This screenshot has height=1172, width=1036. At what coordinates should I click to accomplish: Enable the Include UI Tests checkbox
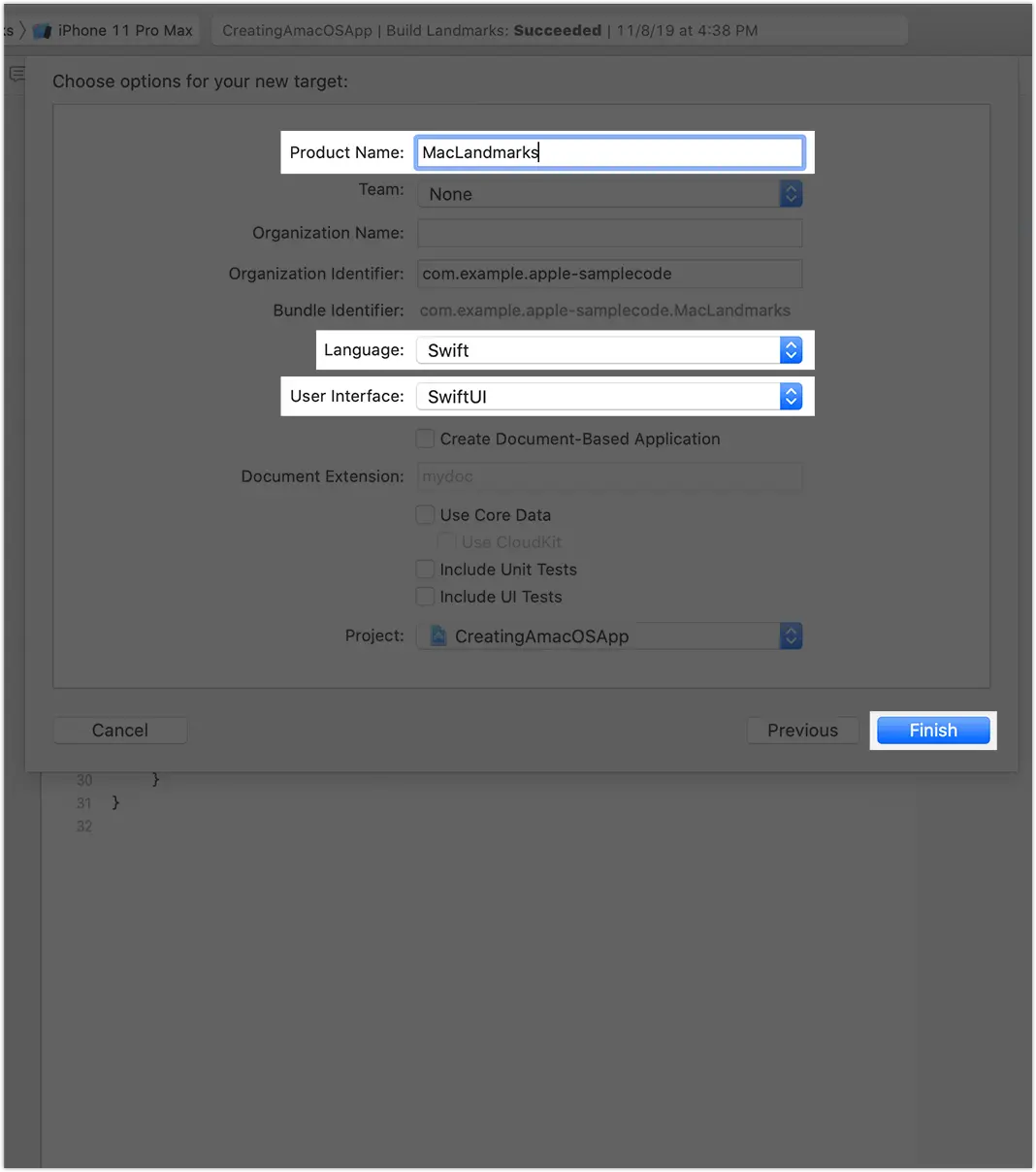[425, 596]
